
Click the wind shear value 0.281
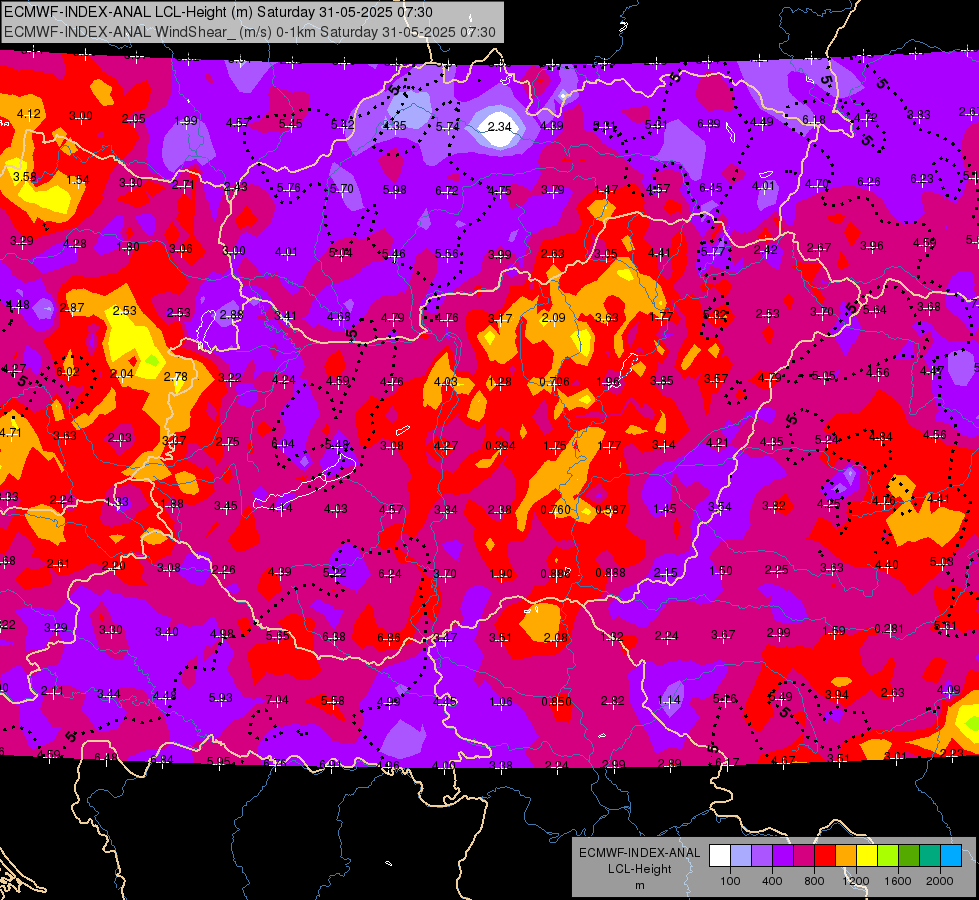(888, 628)
